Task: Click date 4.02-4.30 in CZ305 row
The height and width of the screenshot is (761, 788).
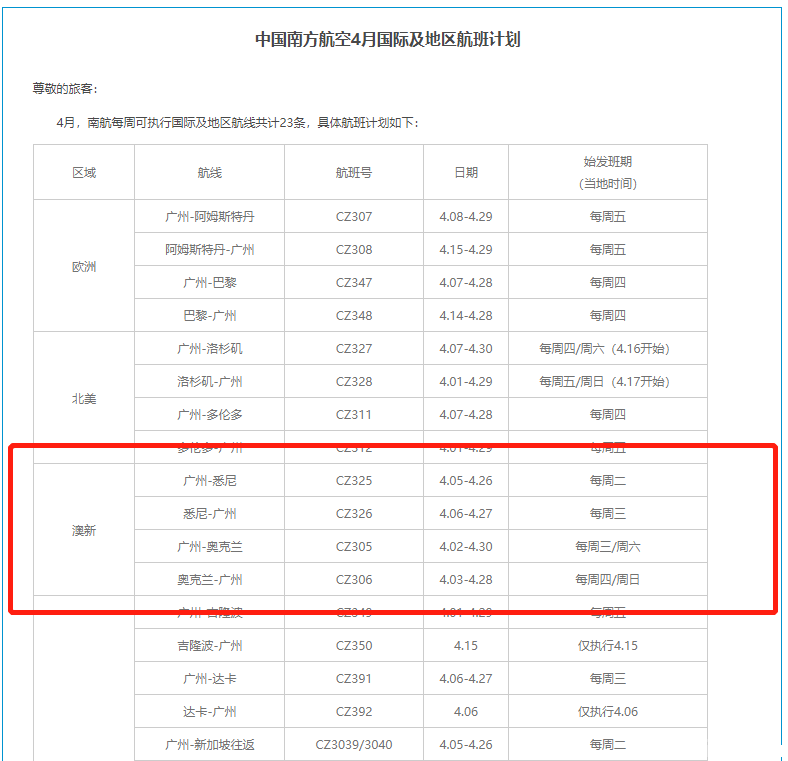Action: [466, 546]
